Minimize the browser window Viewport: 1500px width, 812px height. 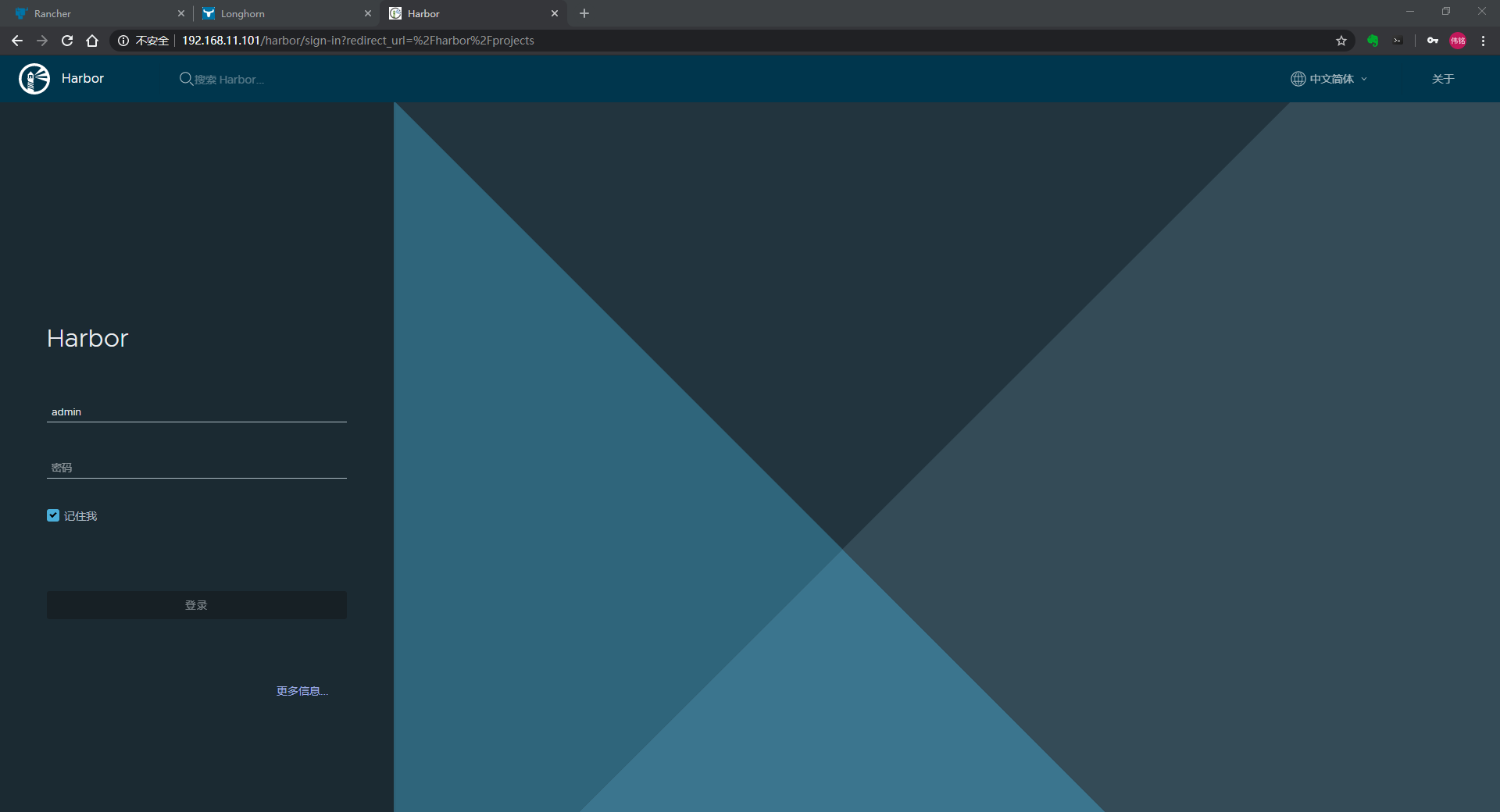coord(1410,12)
